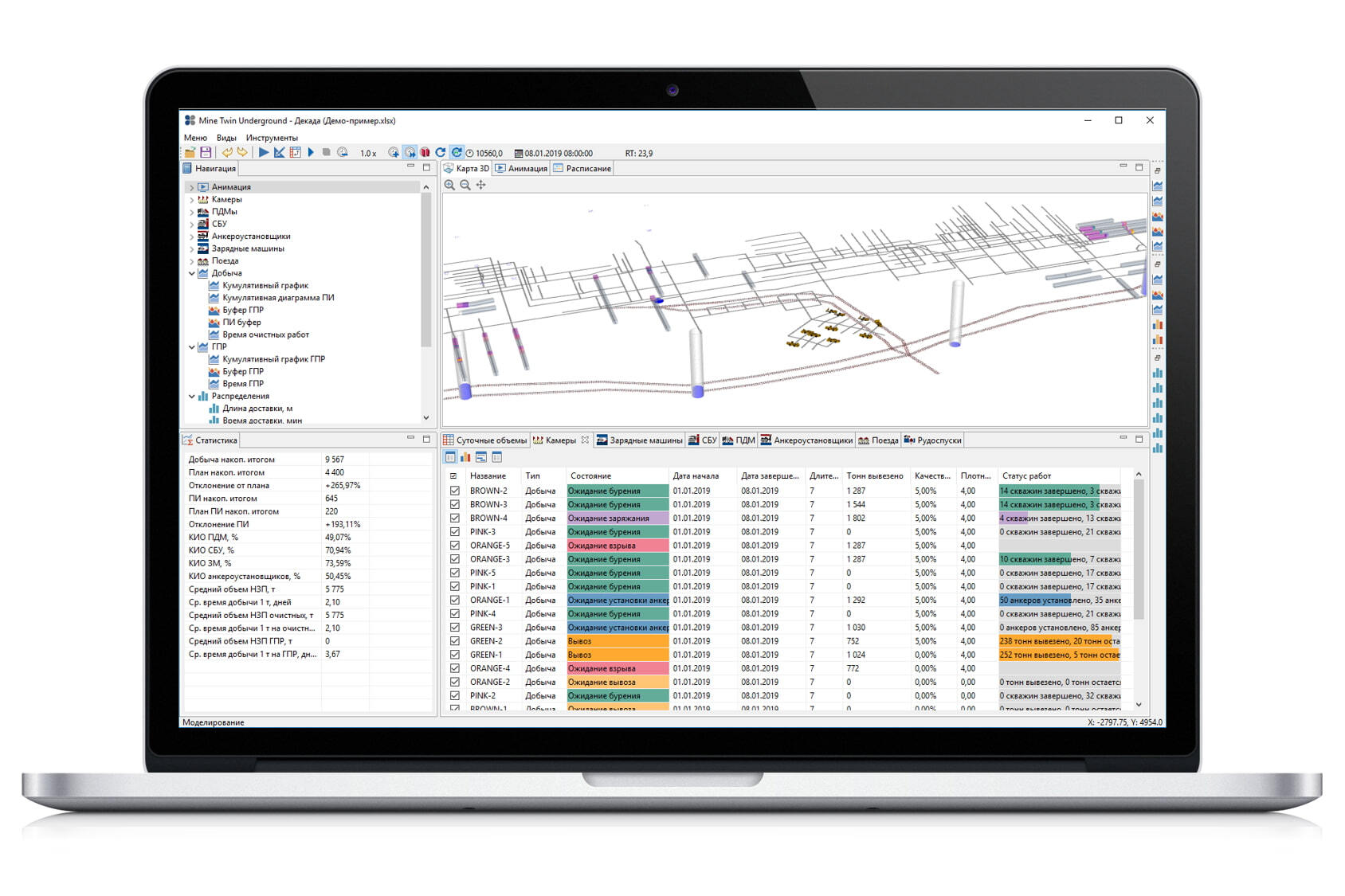Open the zoom in icon above the 3D map

[449, 185]
